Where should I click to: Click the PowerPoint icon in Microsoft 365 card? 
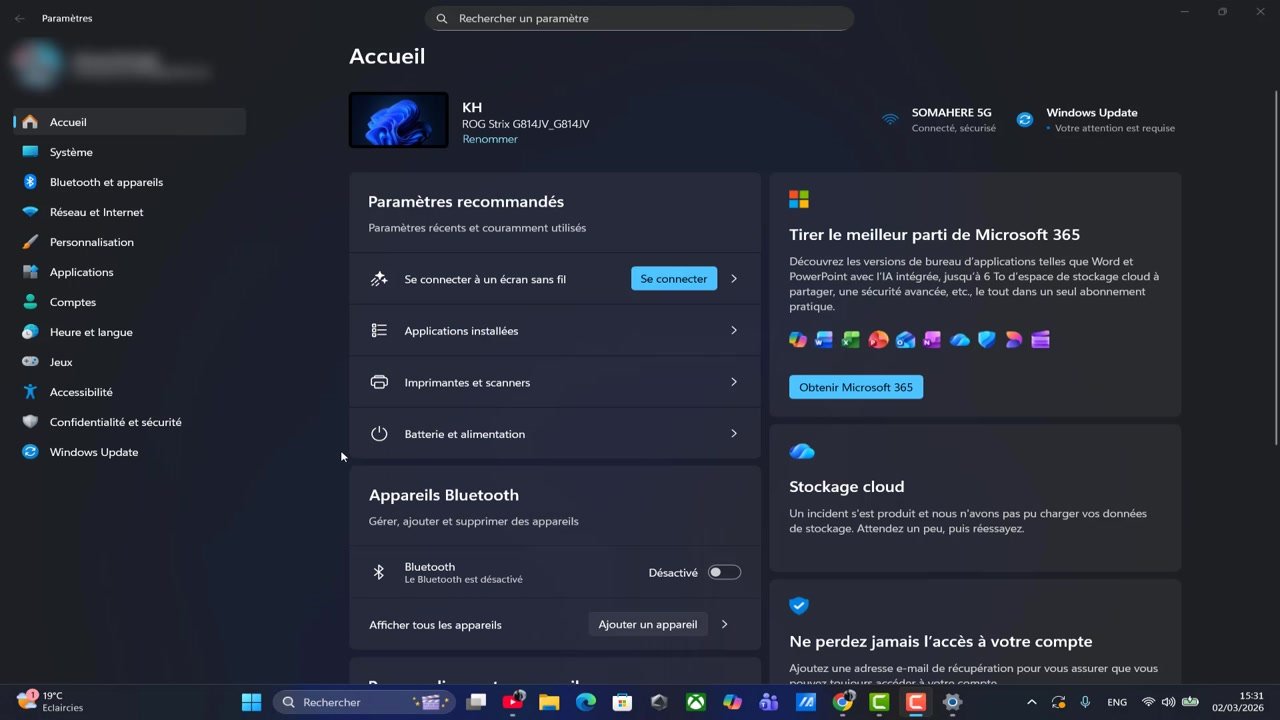(x=878, y=340)
